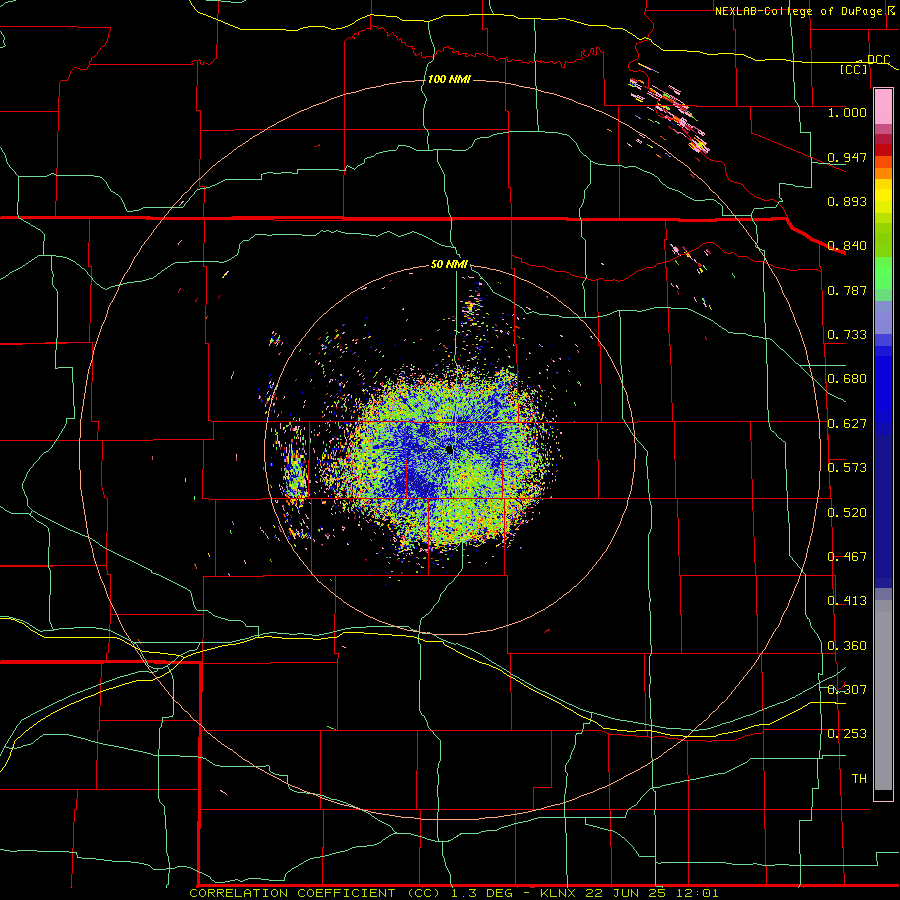Click the 0.680 legend value
The width and height of the screenshot is (900, 900).
pyautogui.click(x=847, y=379)
